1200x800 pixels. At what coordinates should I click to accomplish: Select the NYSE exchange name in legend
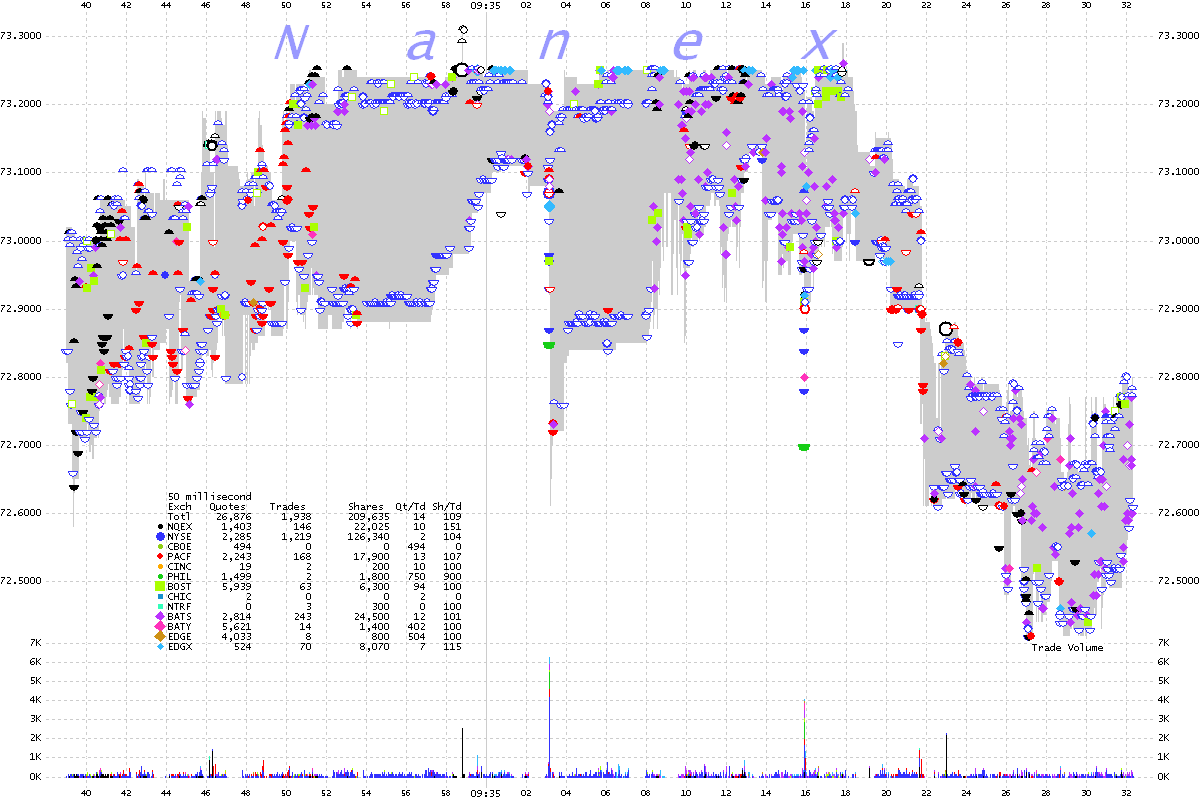pos(178,535)
